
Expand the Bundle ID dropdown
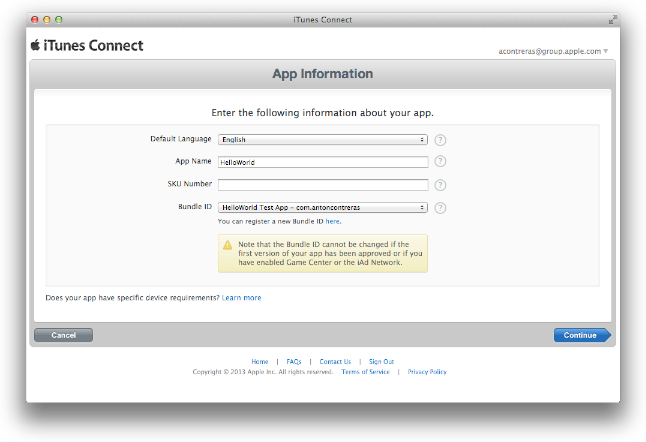pyautogui.click(x=323, y=208)
